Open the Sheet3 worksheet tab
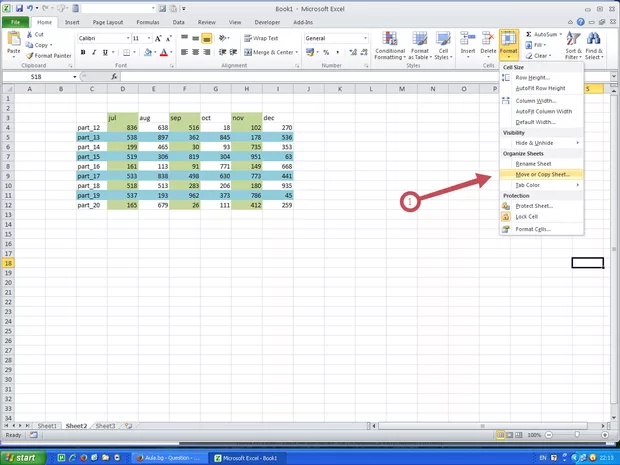The width and height of the screenshot is (620, 465). 105,425
